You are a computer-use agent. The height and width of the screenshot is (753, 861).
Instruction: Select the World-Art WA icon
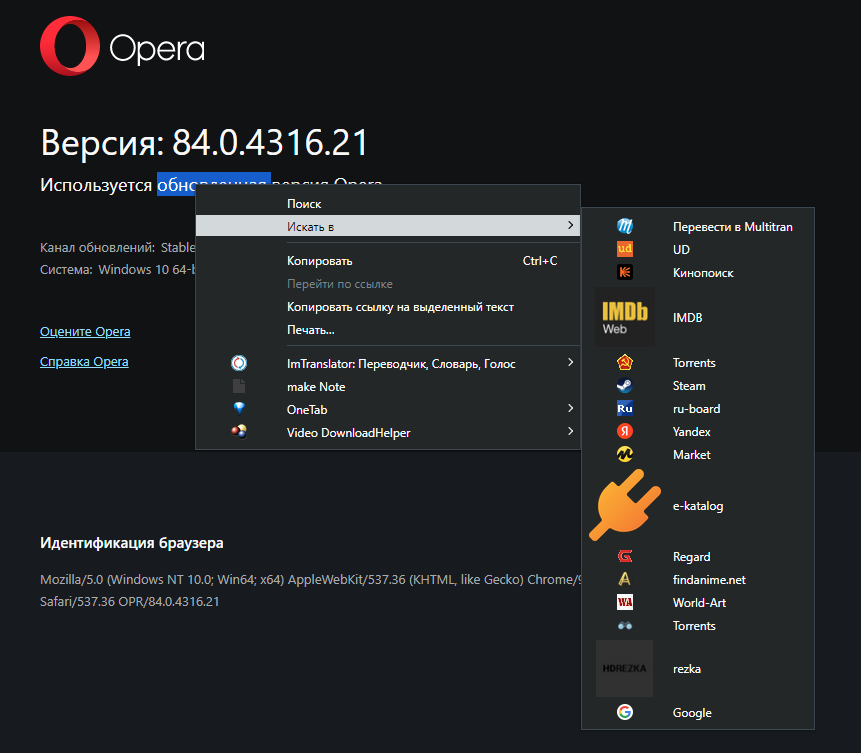click(x=625, y=603)
